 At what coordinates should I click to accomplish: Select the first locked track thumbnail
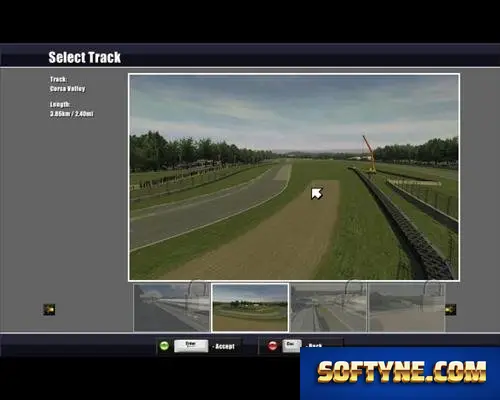172,308
